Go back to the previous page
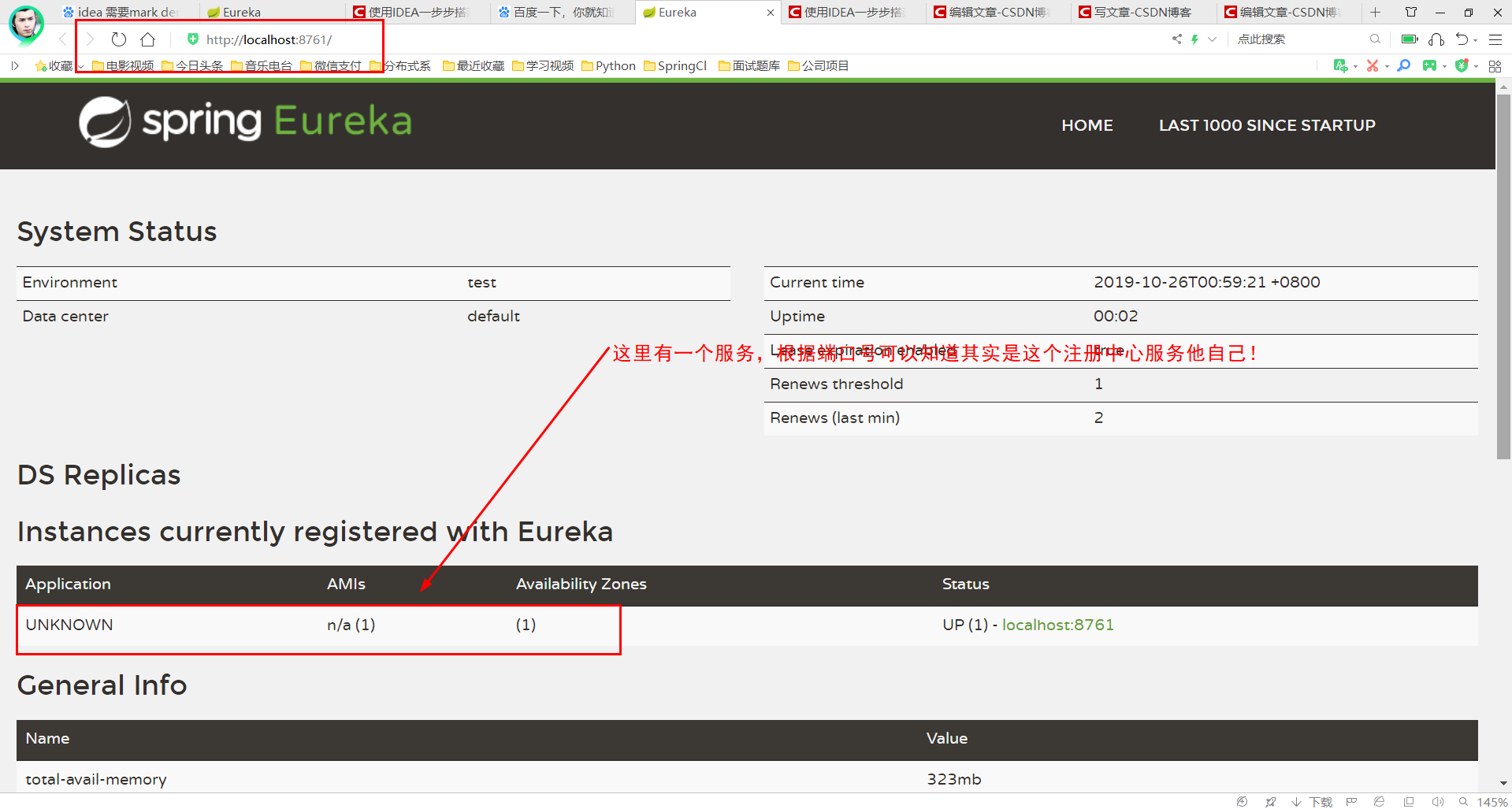Image resolution: width=1512 pixels, height=809 pixels. [63, 39]
